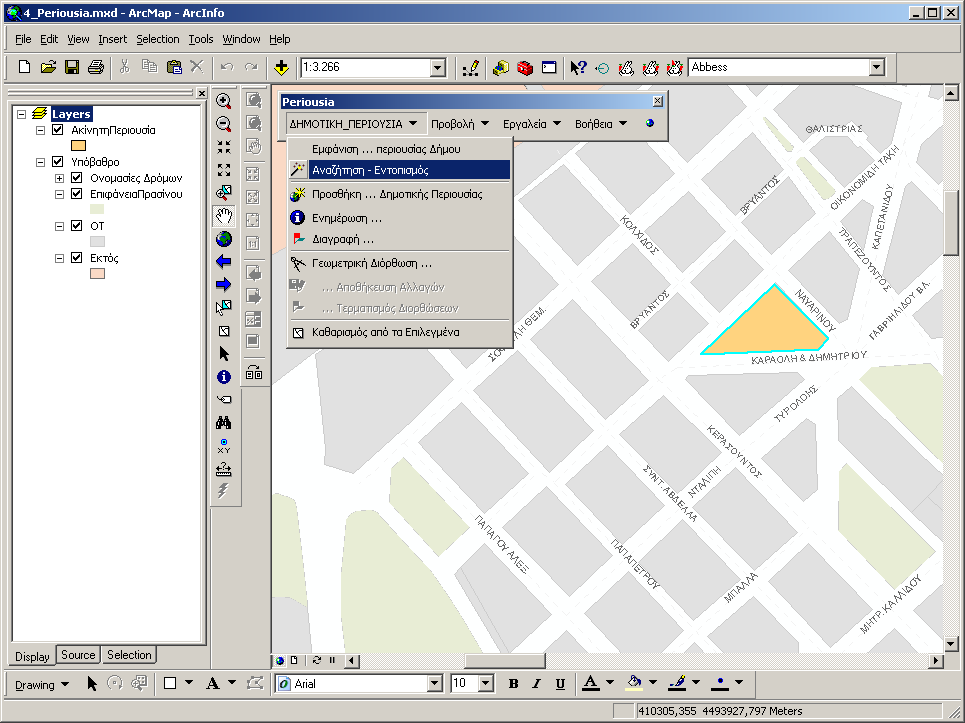
Task: Go to next extent blue arrow
Action: tap(224, 284)
